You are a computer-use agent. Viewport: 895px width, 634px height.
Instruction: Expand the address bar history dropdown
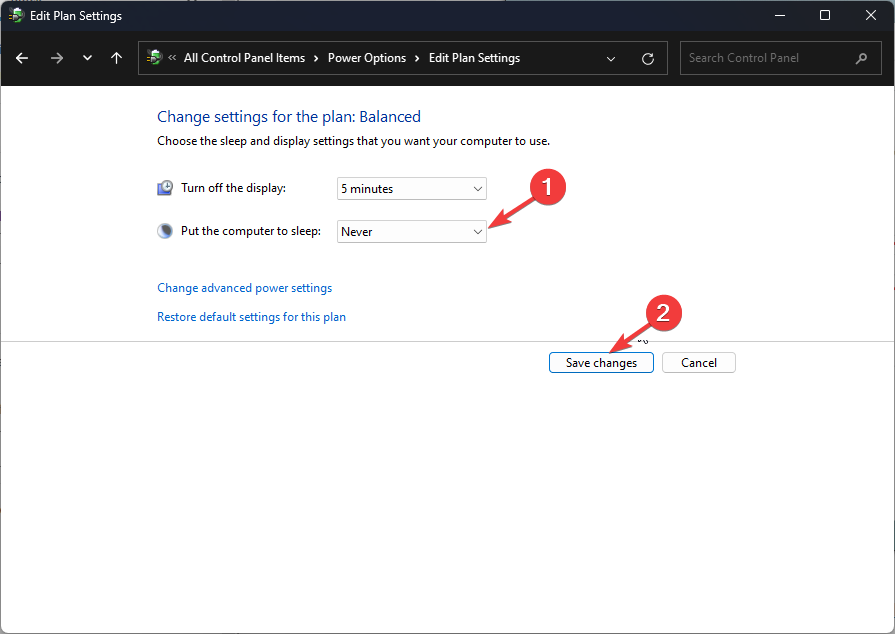pyautogui.click(x=611, y=59)
